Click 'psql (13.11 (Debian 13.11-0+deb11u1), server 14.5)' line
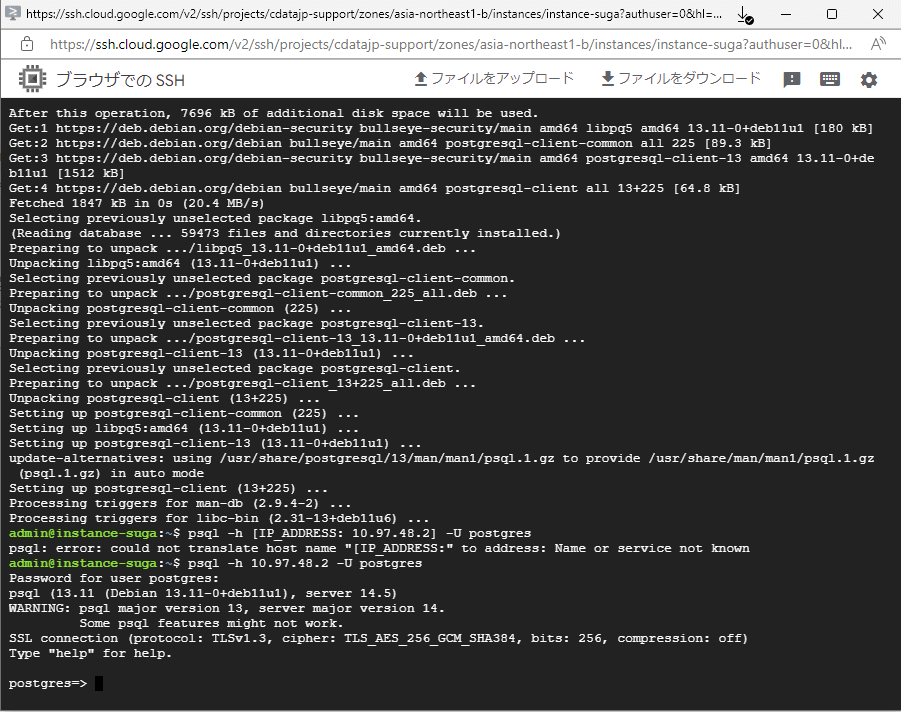 point(203,593)
